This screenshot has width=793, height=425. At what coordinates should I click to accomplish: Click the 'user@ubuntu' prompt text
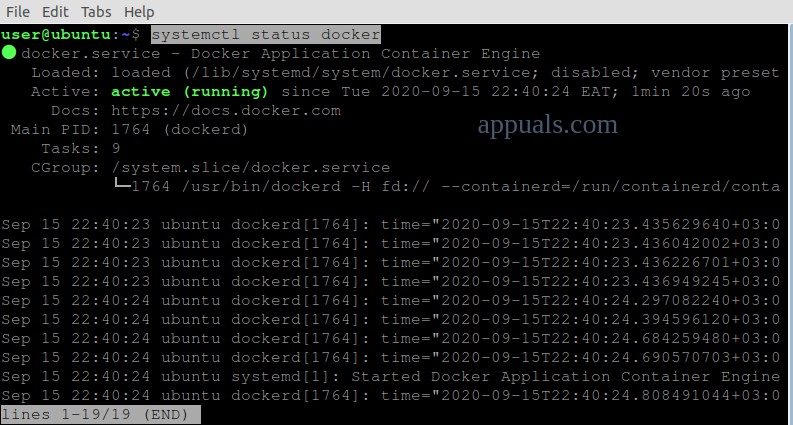[x=56, y=35]
